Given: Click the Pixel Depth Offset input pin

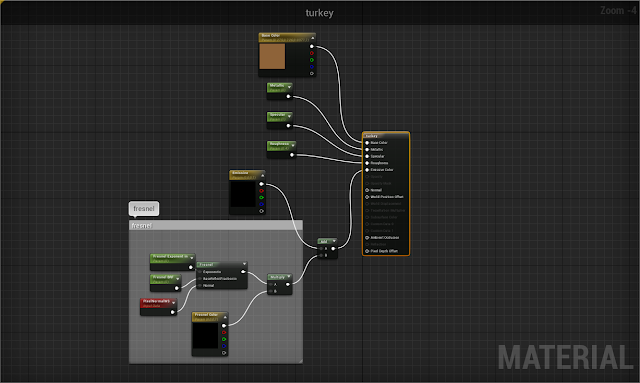Looking at the screenshot, I should click(x=367, y=251).
